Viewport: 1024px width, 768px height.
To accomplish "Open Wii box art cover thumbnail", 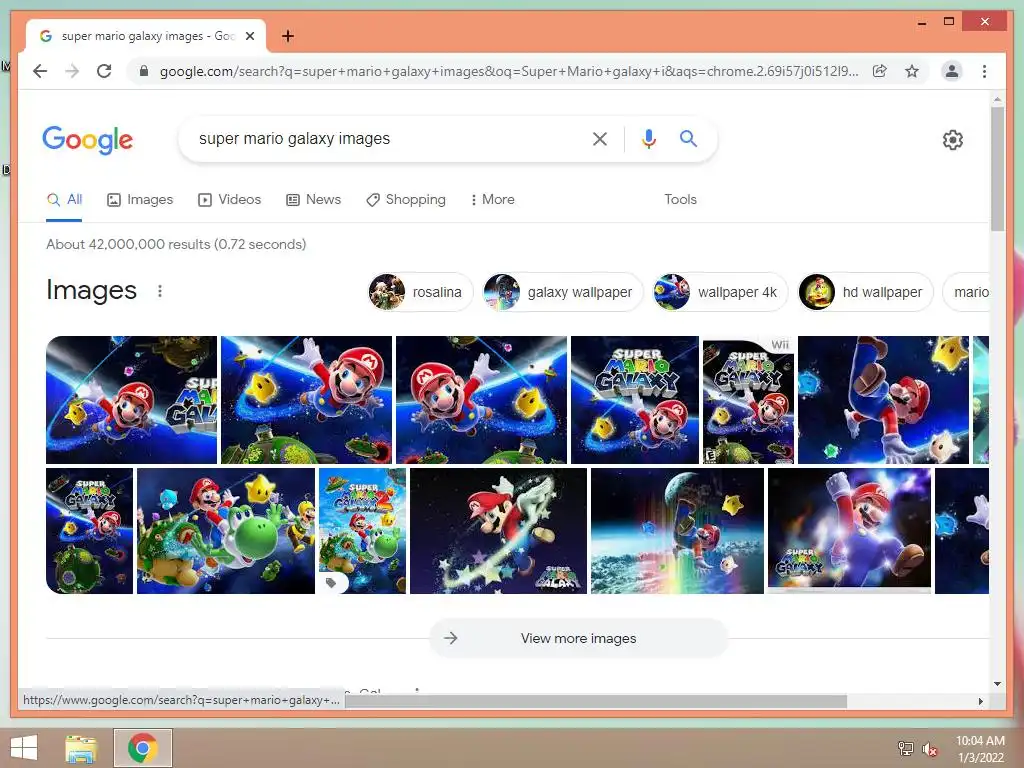I will [748, 400].
